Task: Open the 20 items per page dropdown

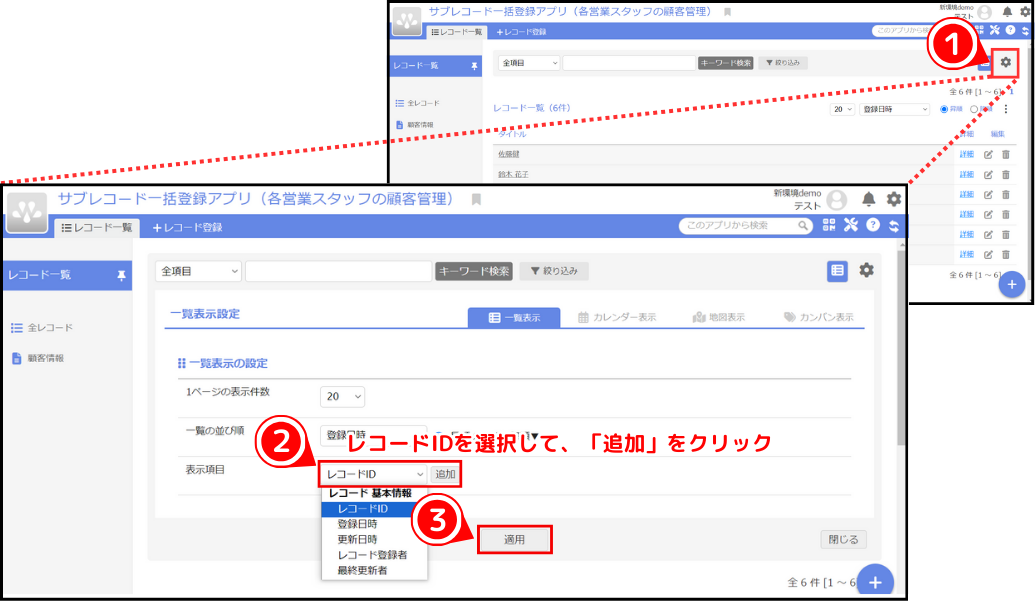Action: [341, 396]
